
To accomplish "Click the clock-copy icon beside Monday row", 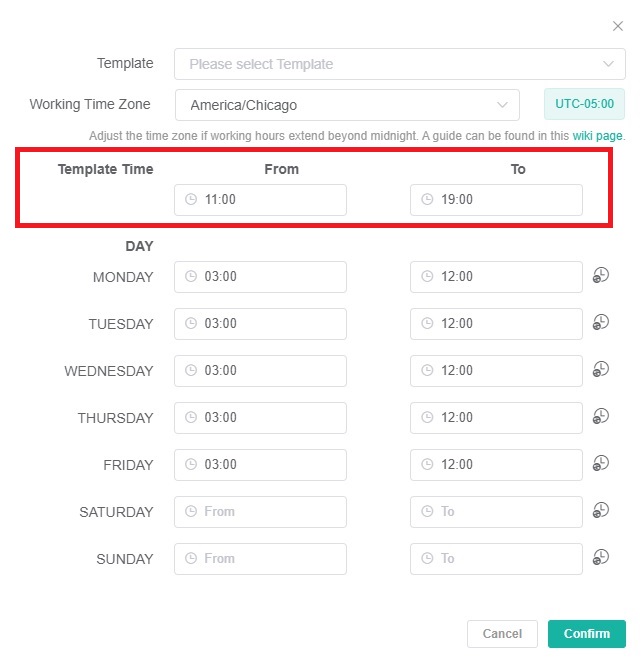I will [601, 276].
